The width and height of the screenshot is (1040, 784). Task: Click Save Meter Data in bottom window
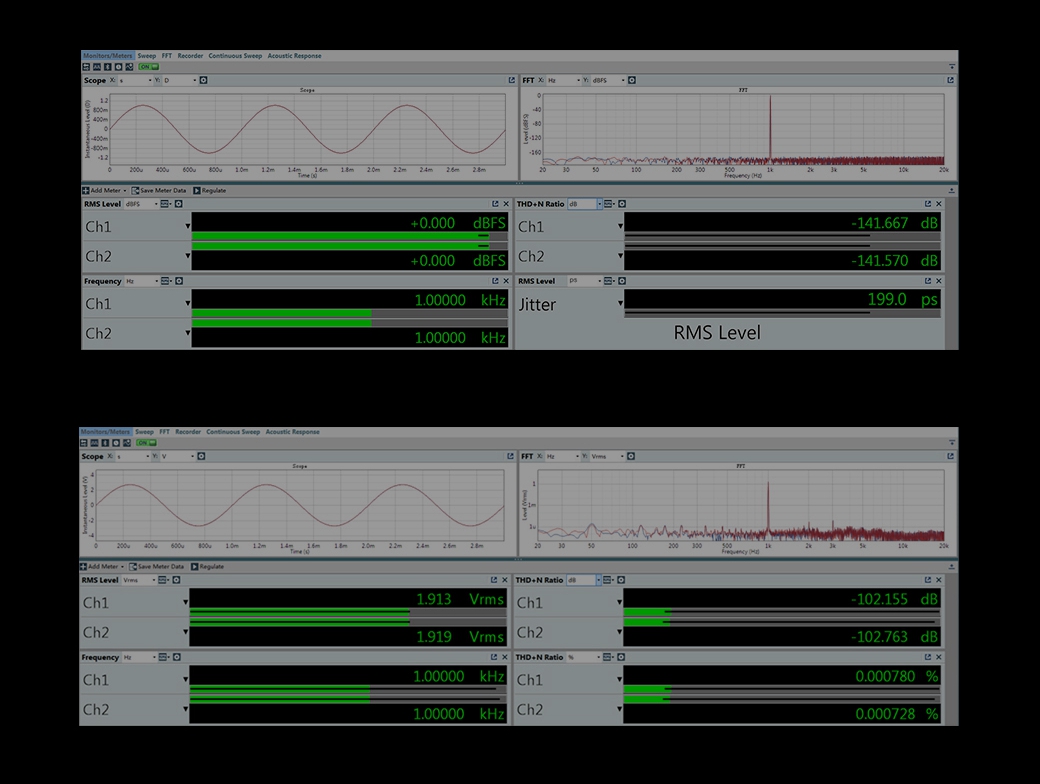(157, 566)
